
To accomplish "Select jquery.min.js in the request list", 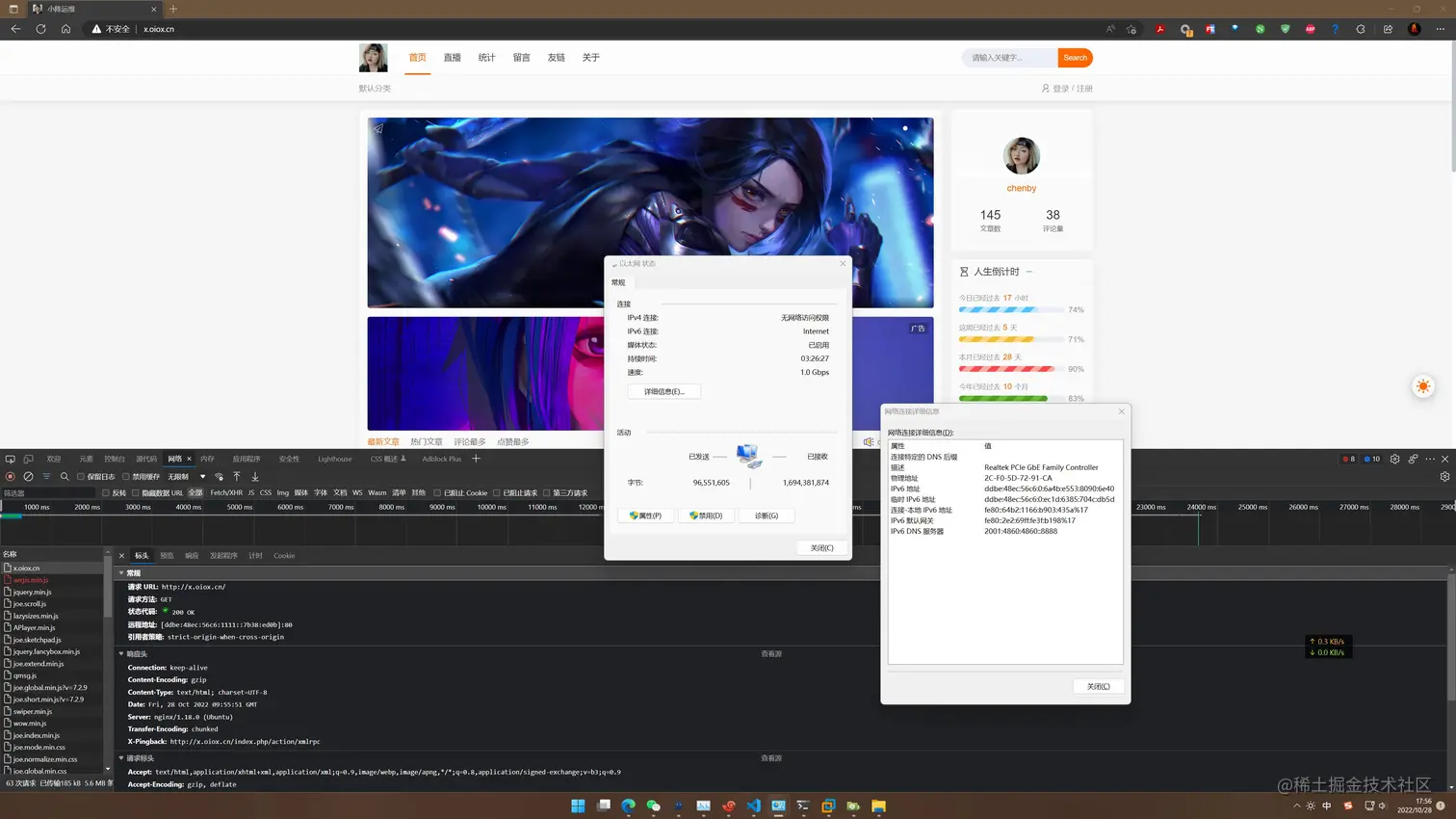I will click(32, 592).
